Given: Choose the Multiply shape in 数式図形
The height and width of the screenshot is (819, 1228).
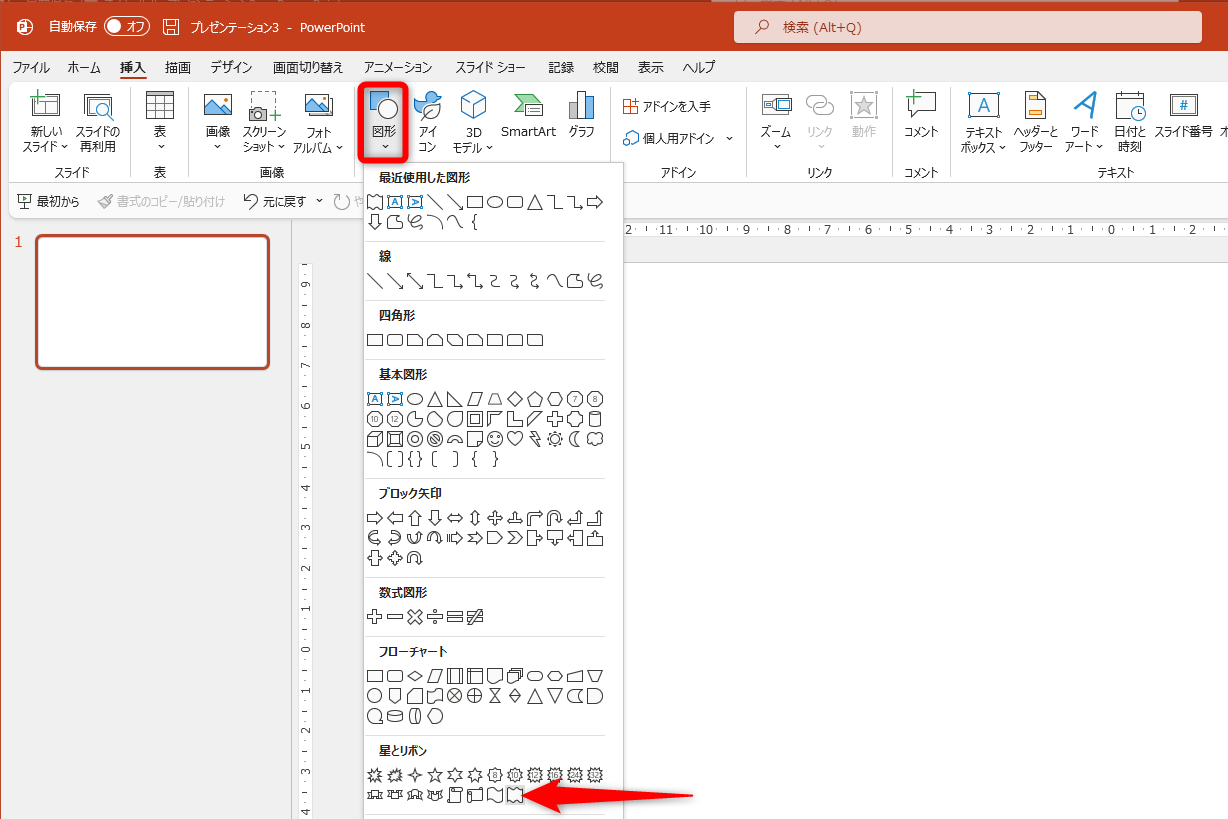Looking at the screenshot, I should [415, 617].
